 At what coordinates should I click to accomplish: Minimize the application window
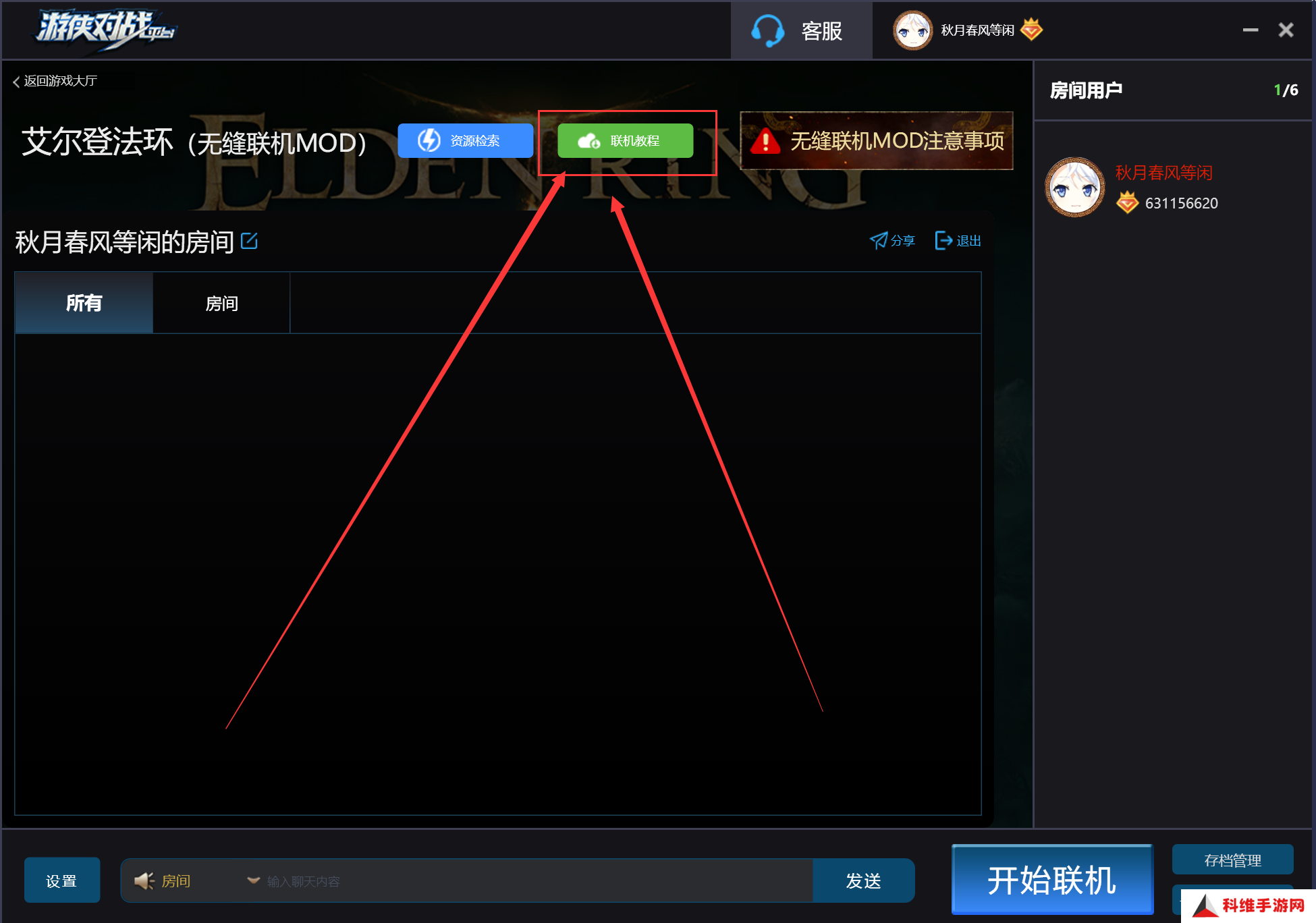click(x=1251, y=30)
